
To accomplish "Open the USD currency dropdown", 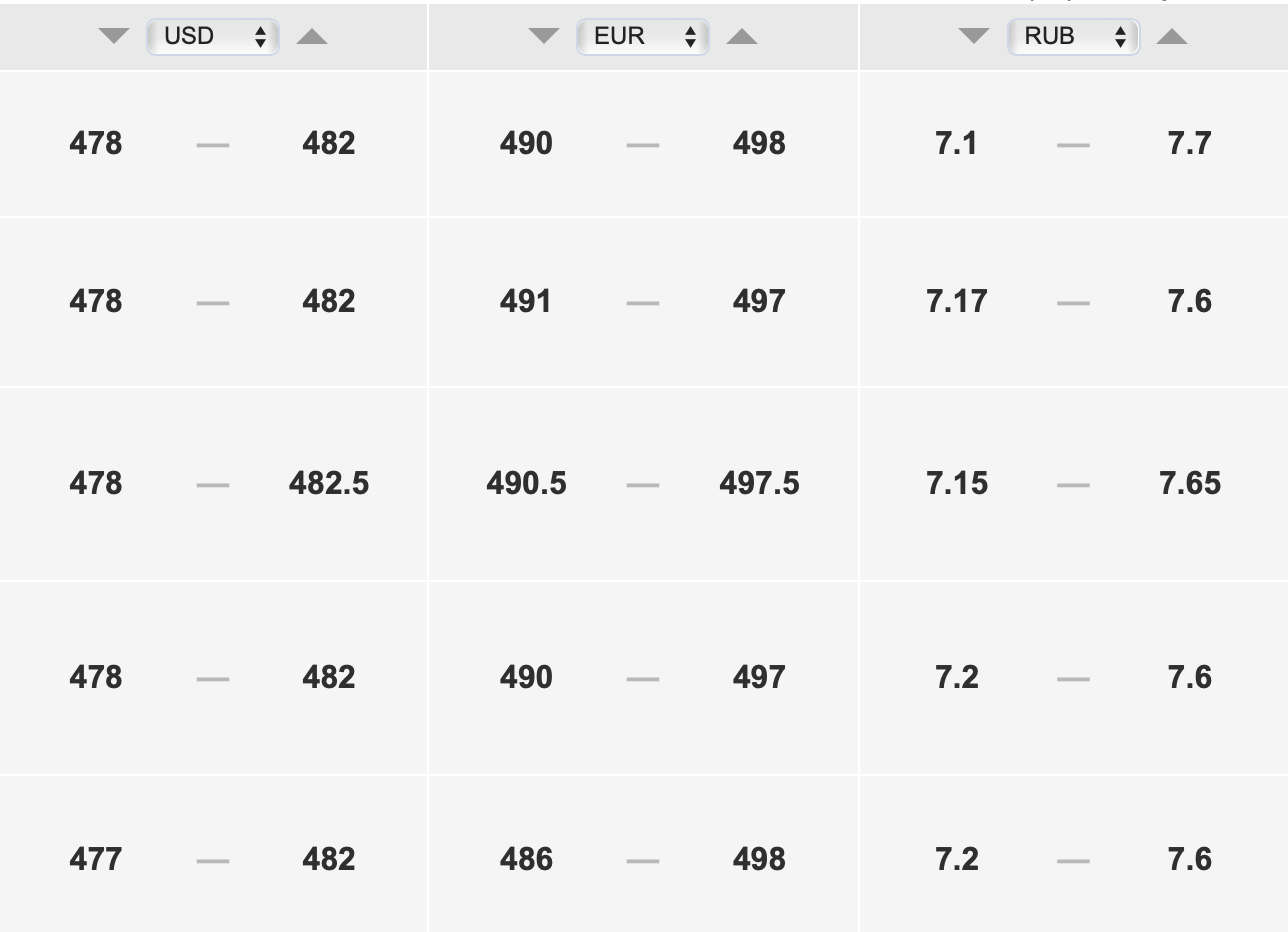I will (213, 37).
